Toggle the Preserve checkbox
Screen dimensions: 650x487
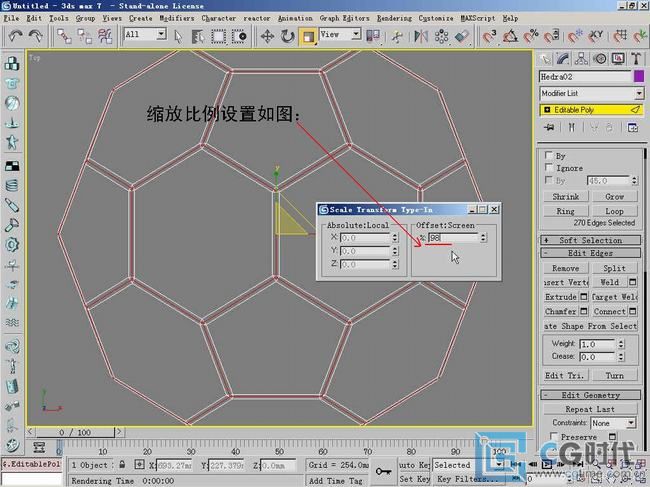(554, 436)
